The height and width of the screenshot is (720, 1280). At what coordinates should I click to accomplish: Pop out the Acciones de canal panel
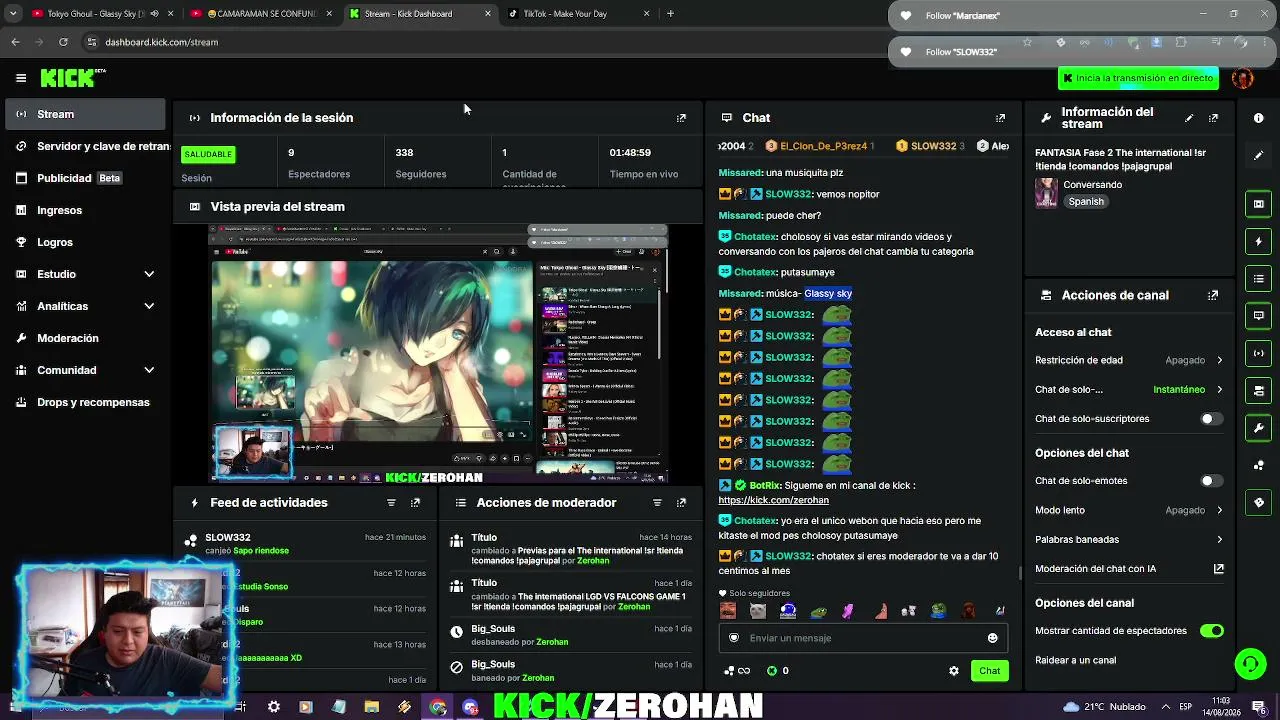1213,296
